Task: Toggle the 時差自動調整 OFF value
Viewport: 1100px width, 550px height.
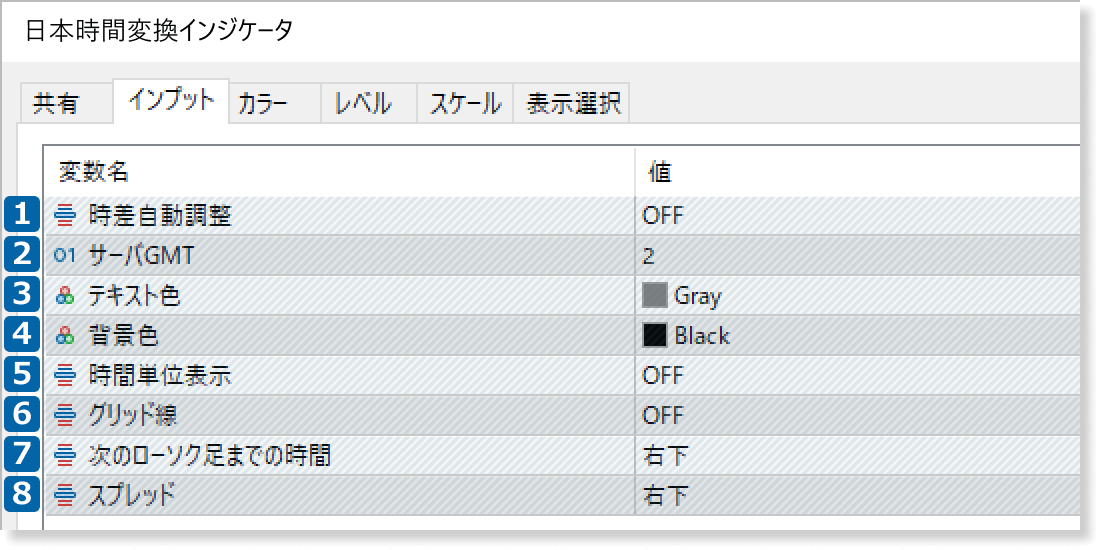Action: pyautogui.click(x=664, y=215)
